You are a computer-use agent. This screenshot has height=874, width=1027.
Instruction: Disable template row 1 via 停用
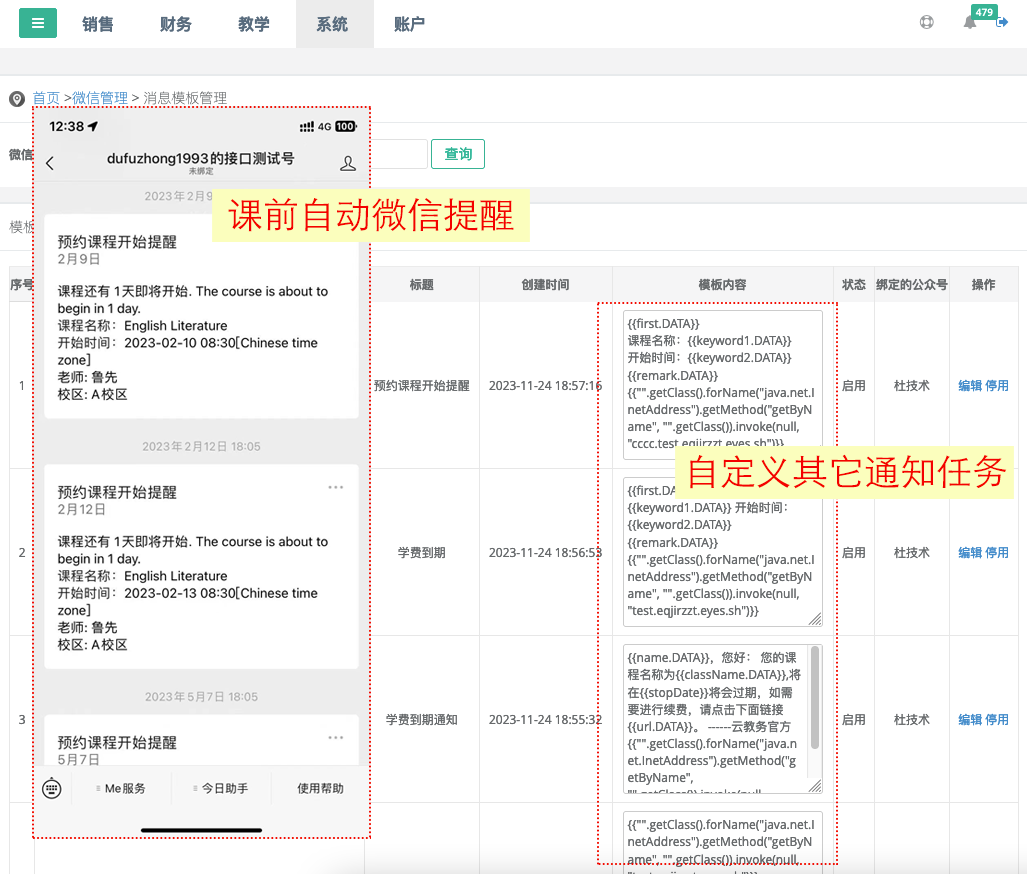click(997, 385)
